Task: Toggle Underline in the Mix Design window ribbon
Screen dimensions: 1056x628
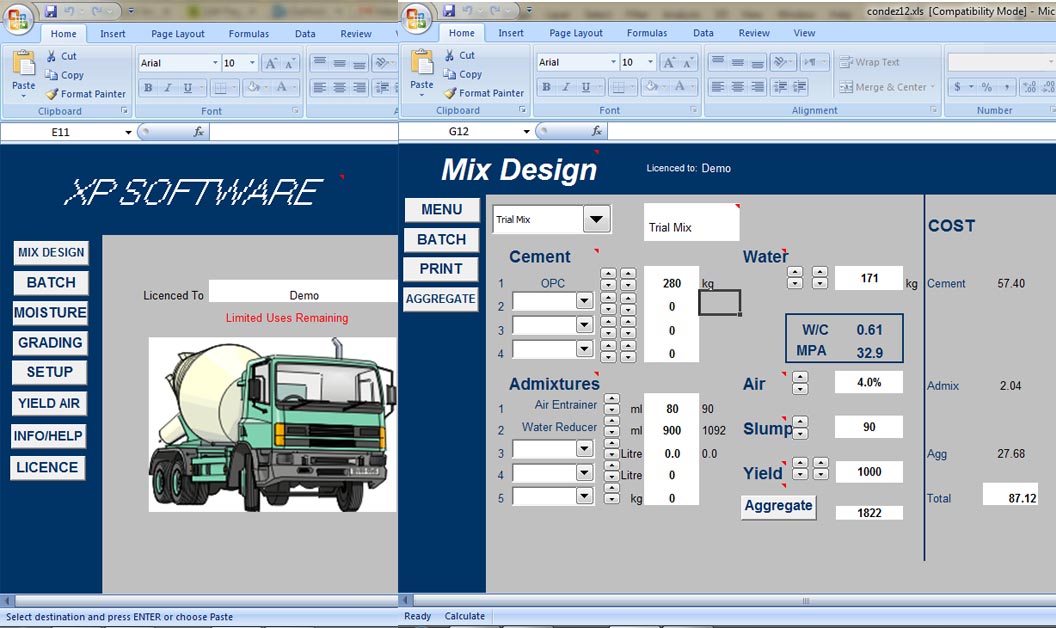Action: [x=586, y=88]
